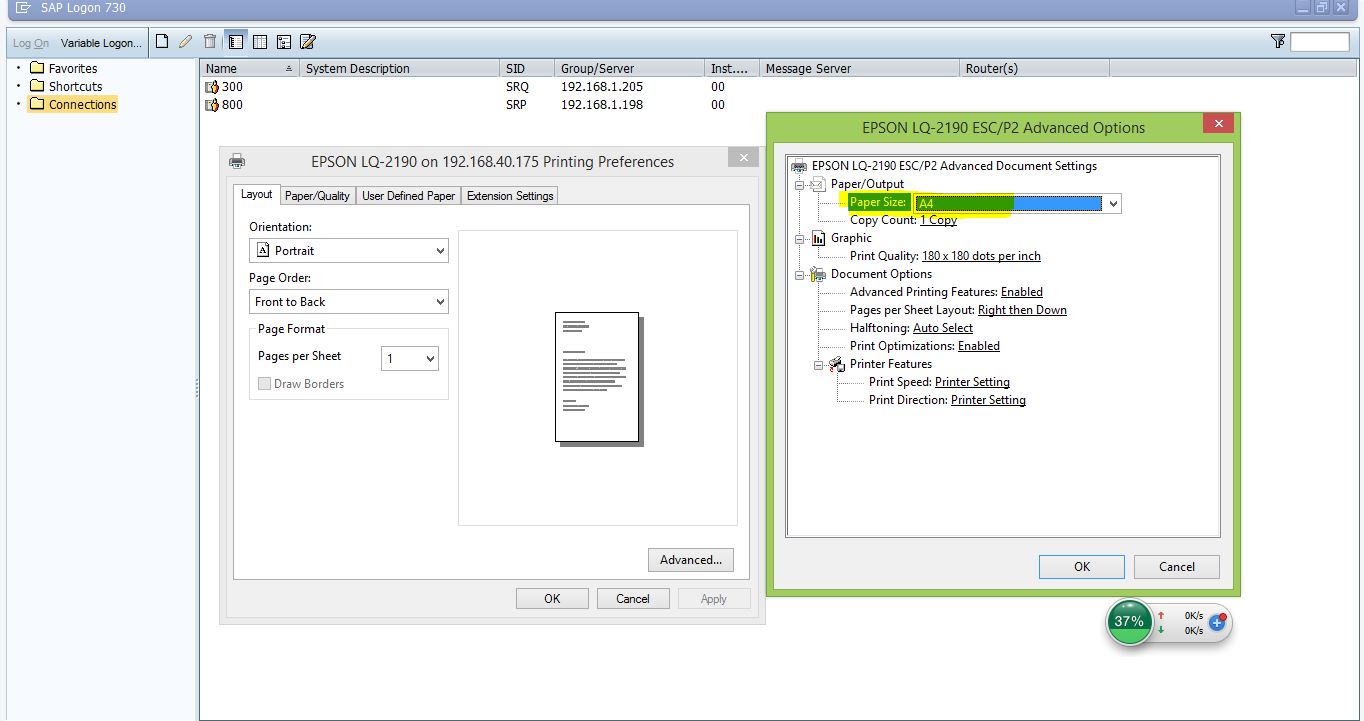
Task: Click the SAP Logon title bar icon
Action: [x=22, y=7]
